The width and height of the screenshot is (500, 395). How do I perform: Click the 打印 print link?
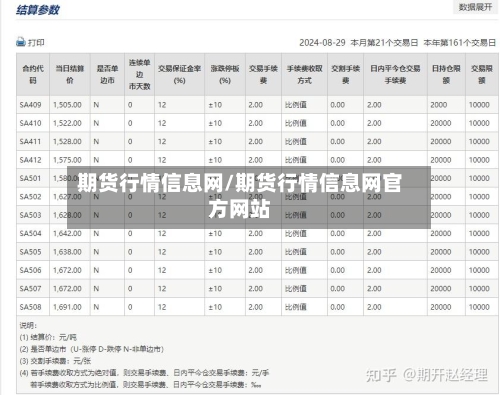click(x=36, y=43)
